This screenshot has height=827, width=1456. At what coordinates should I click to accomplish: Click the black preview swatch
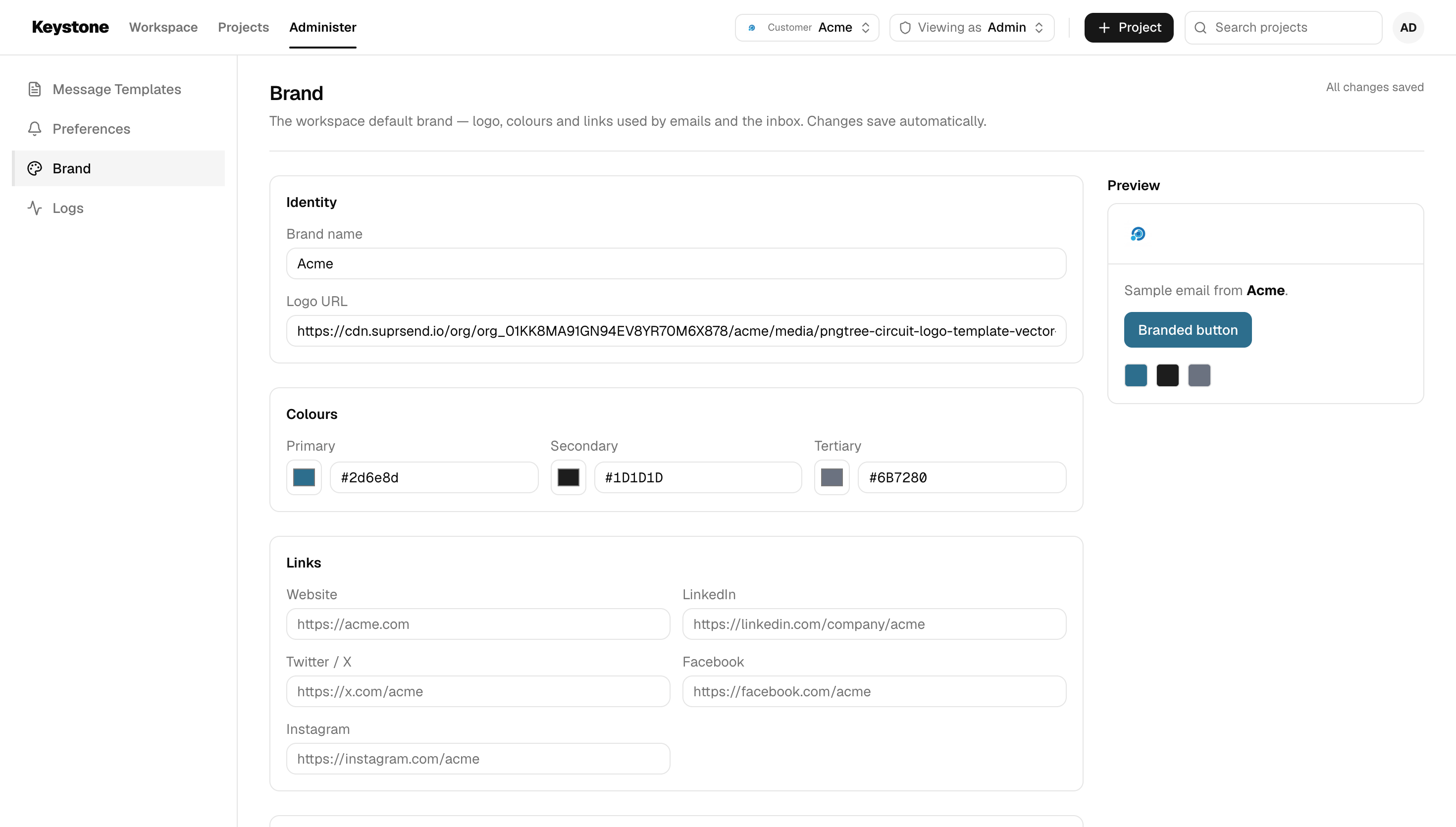coord(1168,375)
